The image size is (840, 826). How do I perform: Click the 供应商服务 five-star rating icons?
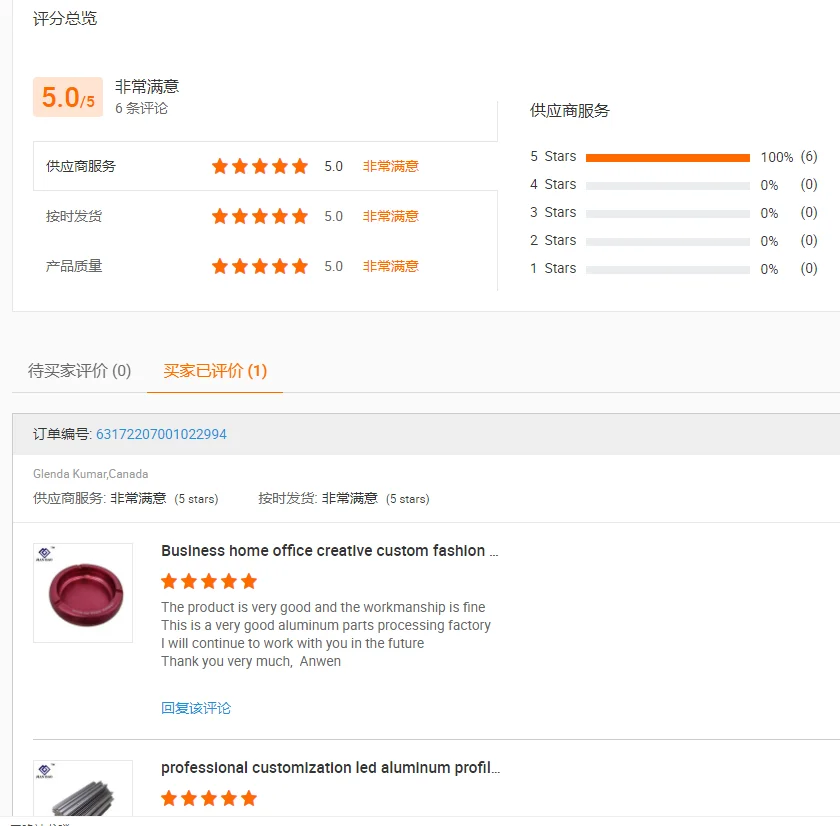pyautogui.click(x=259, y=166)
